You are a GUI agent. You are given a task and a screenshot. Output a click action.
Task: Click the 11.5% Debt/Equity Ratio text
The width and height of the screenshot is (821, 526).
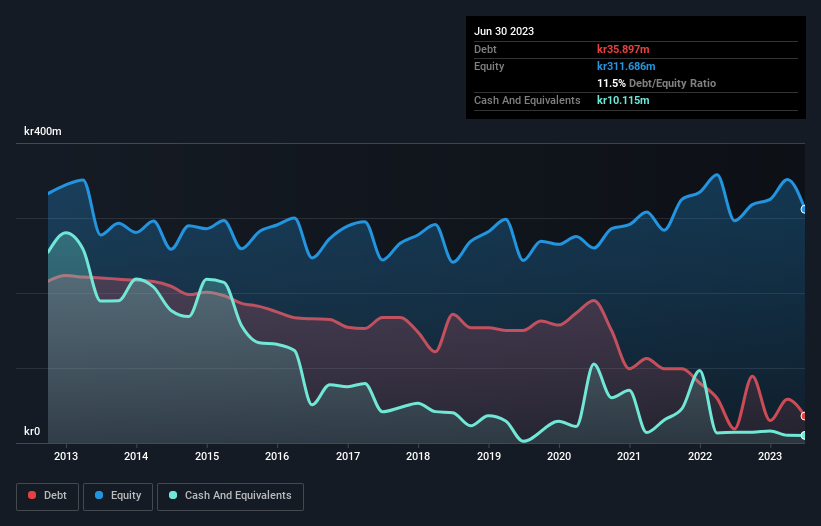[657, 83]
